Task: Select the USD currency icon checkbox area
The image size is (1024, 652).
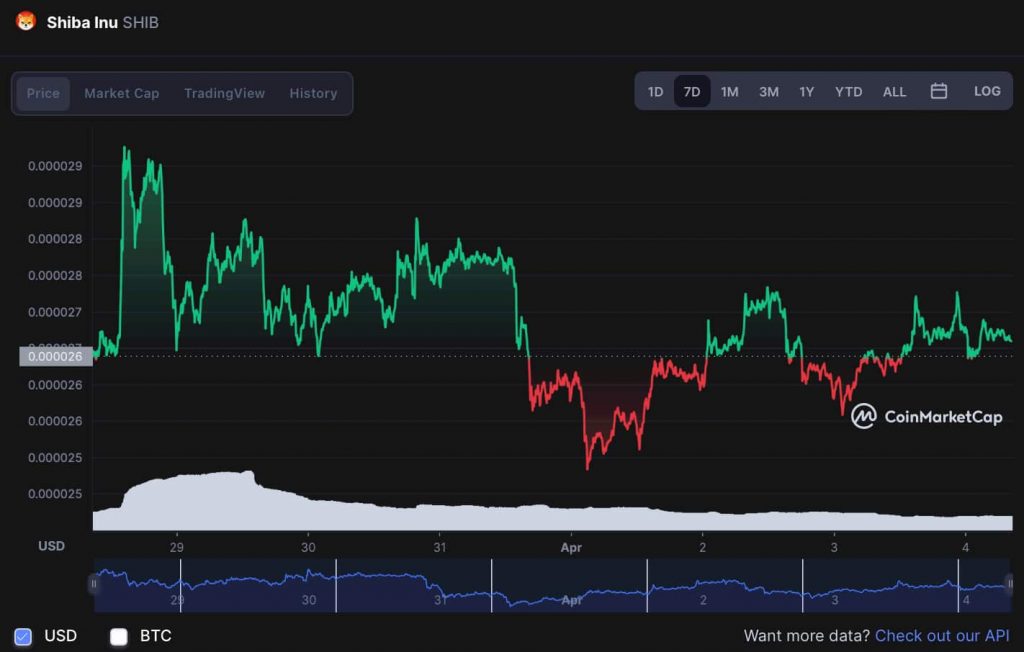Action: (x=24, y=636)
